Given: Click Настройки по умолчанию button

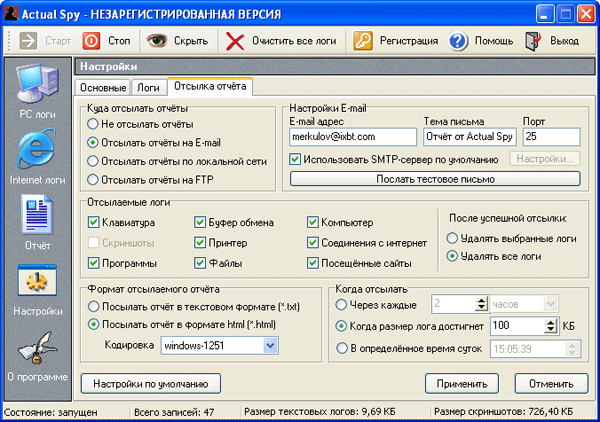Looking at the screenshot, I should pyautogui.click(x=151, y=384).
